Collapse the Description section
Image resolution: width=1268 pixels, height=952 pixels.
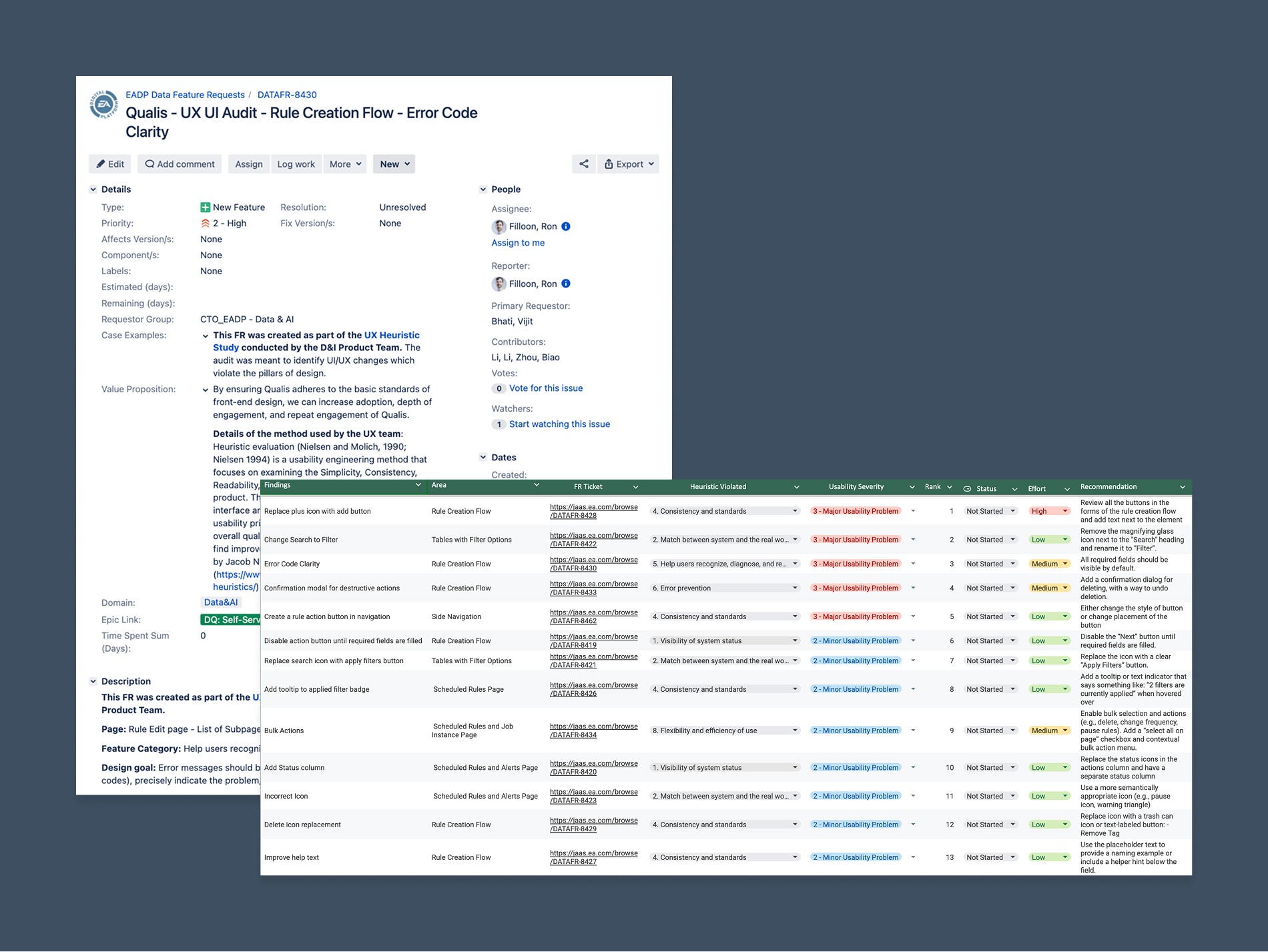[93, 682]
